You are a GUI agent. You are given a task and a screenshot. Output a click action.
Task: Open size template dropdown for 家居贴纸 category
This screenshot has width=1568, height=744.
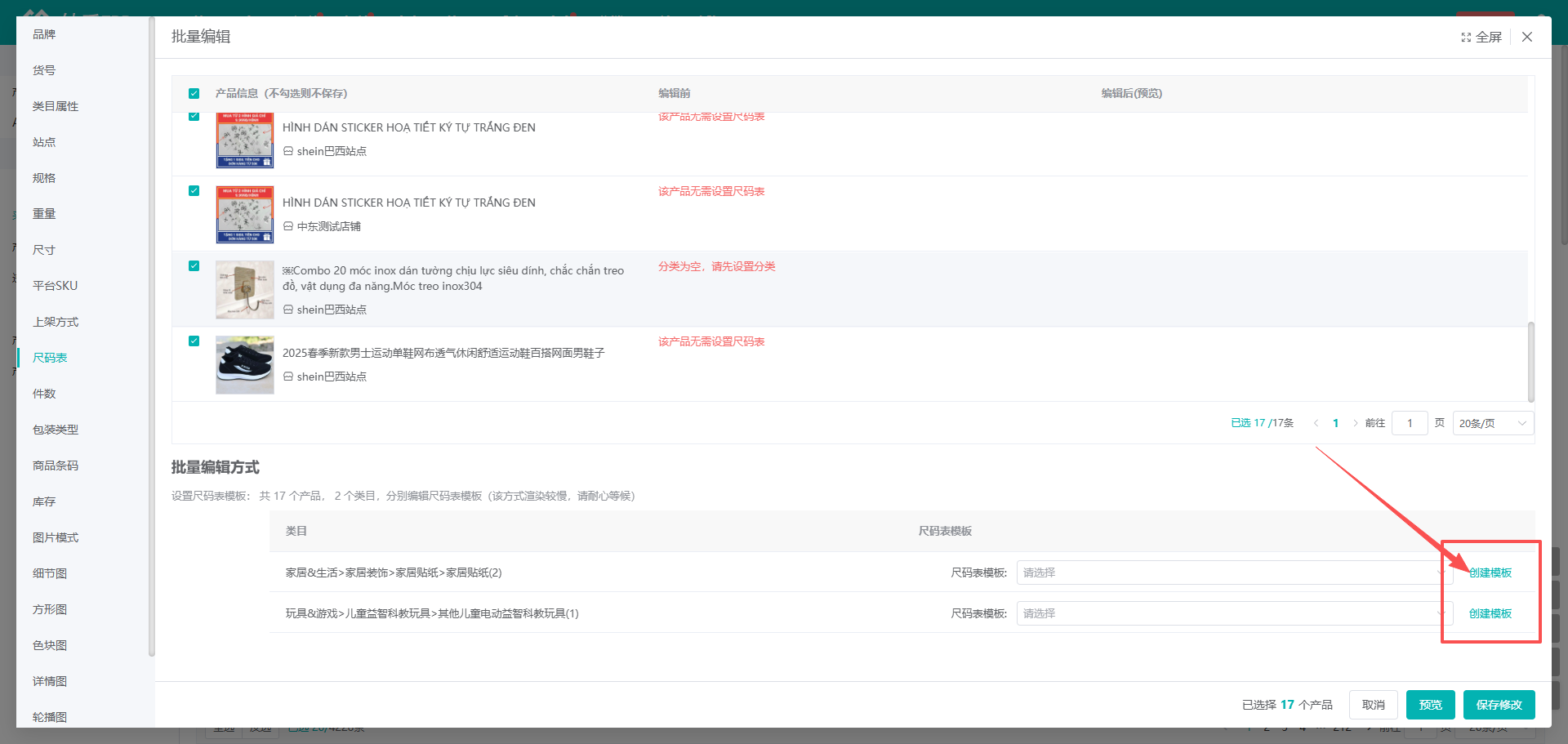pos(1234,572)
